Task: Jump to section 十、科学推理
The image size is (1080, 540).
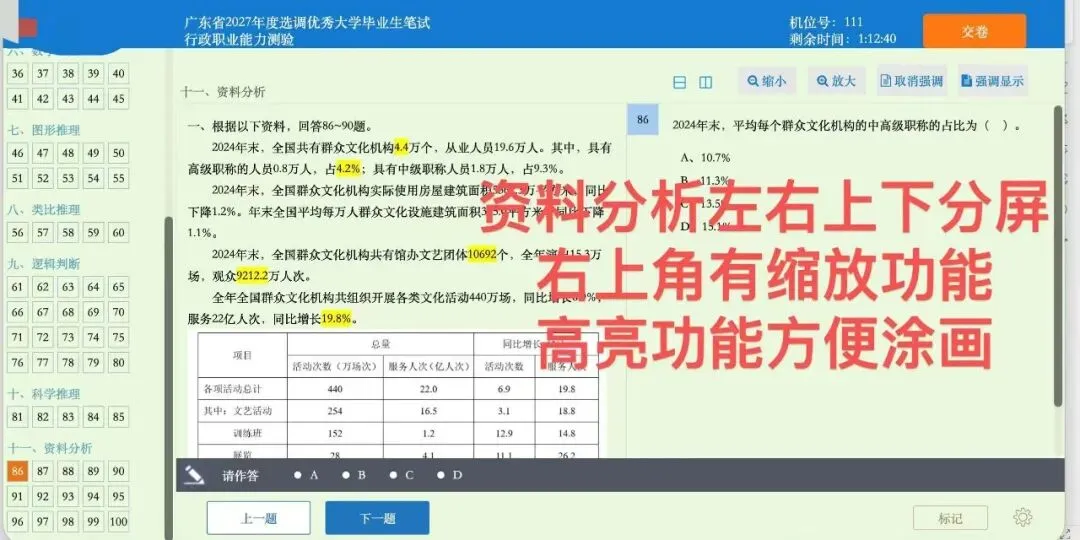Action: click(x=44, y=394)
